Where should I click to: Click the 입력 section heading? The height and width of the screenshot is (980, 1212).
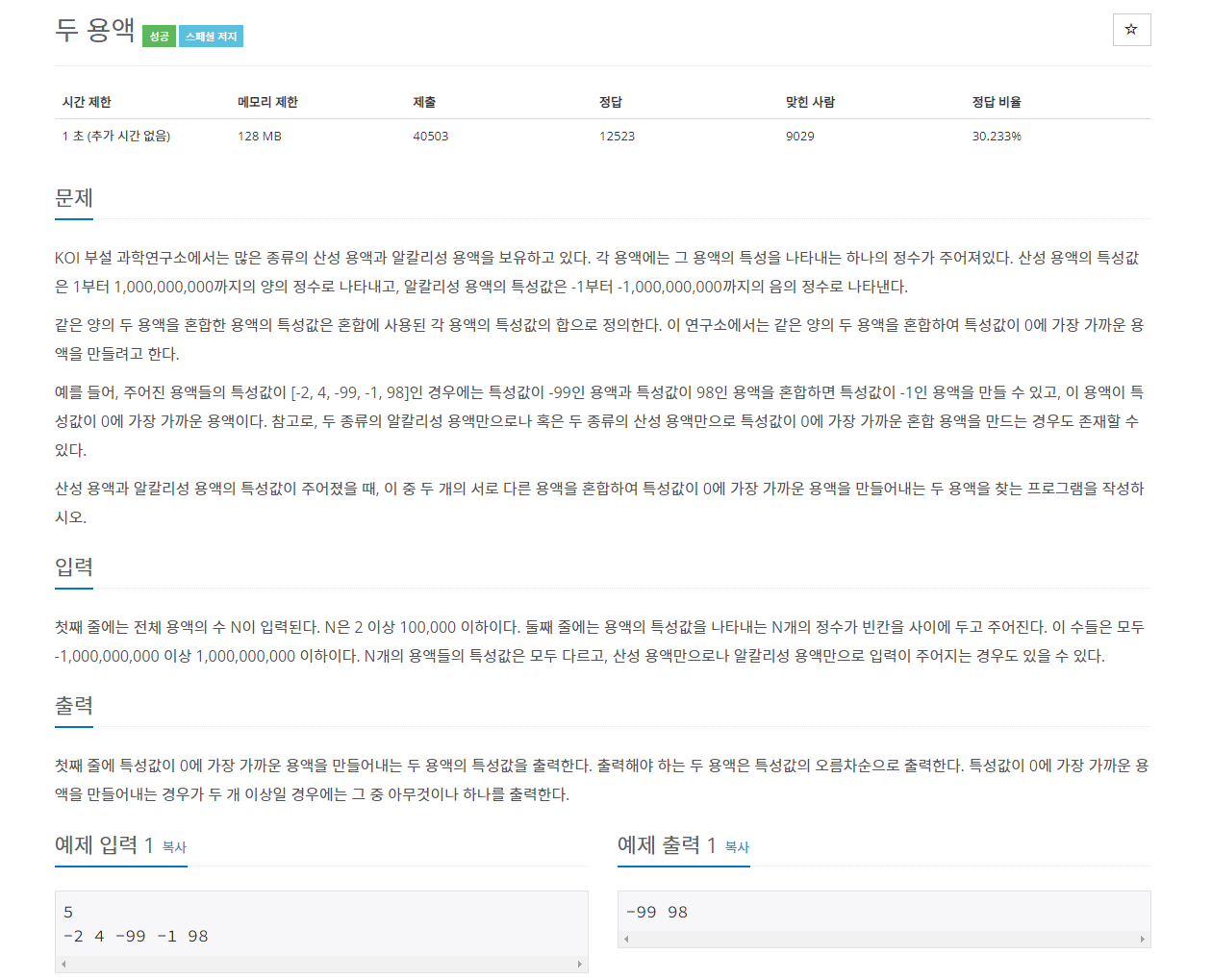[74, 567]
